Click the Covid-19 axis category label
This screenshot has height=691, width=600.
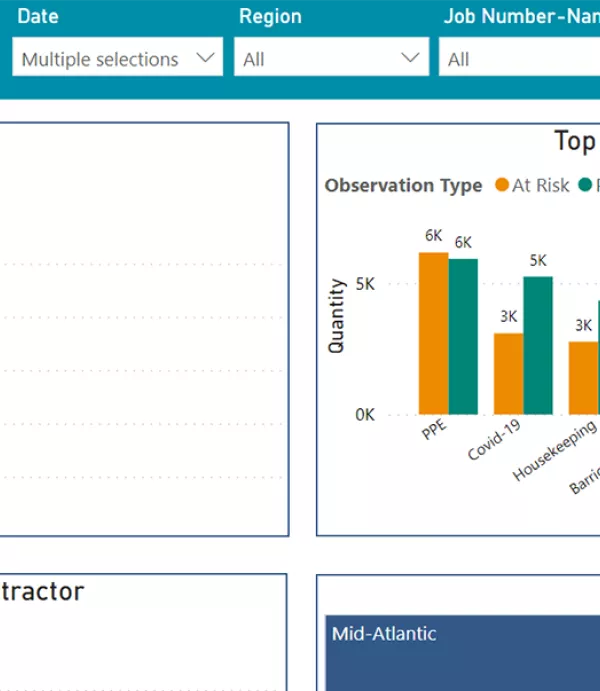(x=494, y=439)
